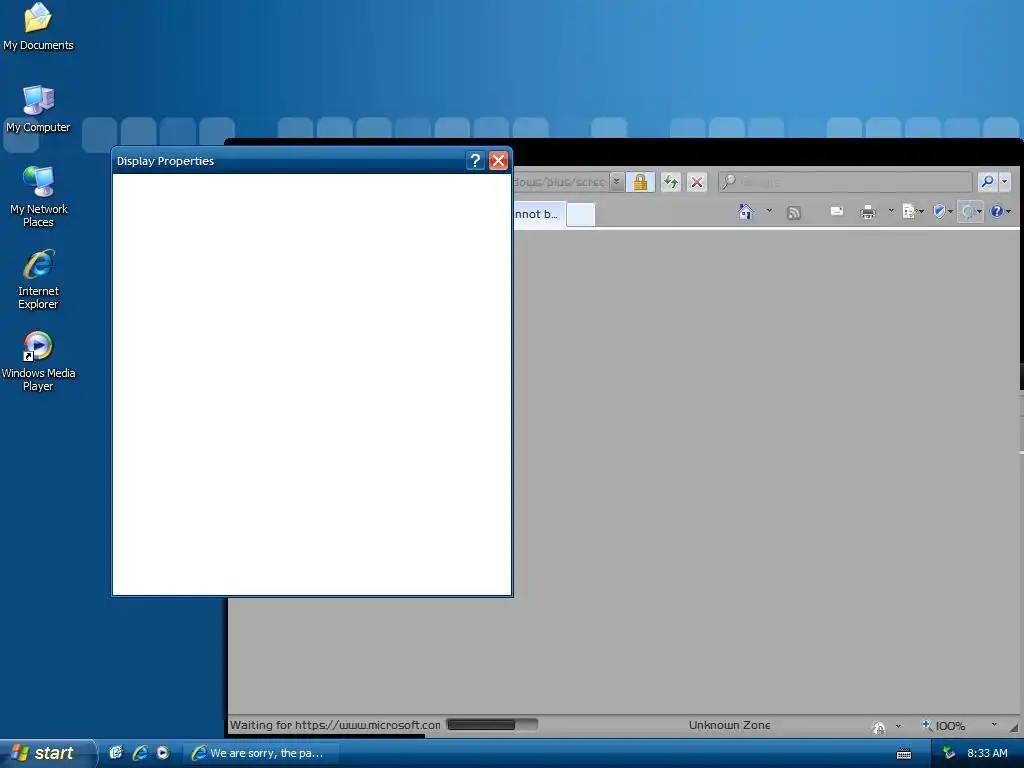1024x768 pixels.
Task: Select the My Network Places desktop icon
Action: (x=39, y=197)
